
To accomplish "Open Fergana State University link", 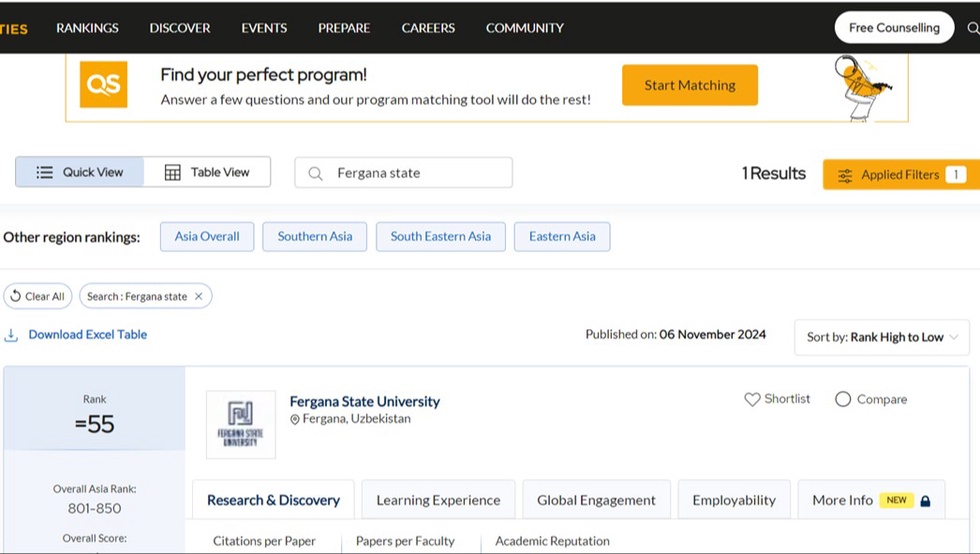I will coord(364,401).
